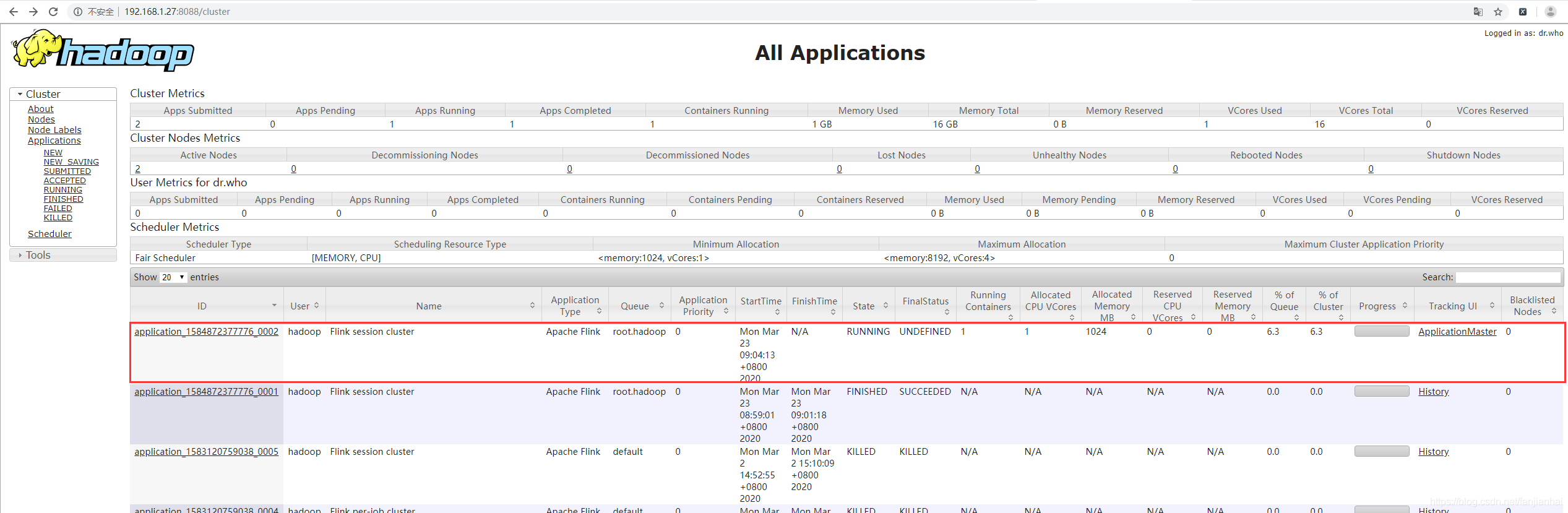Click the Search input field
The image size is (1568, 513).
coord(1507,277)
